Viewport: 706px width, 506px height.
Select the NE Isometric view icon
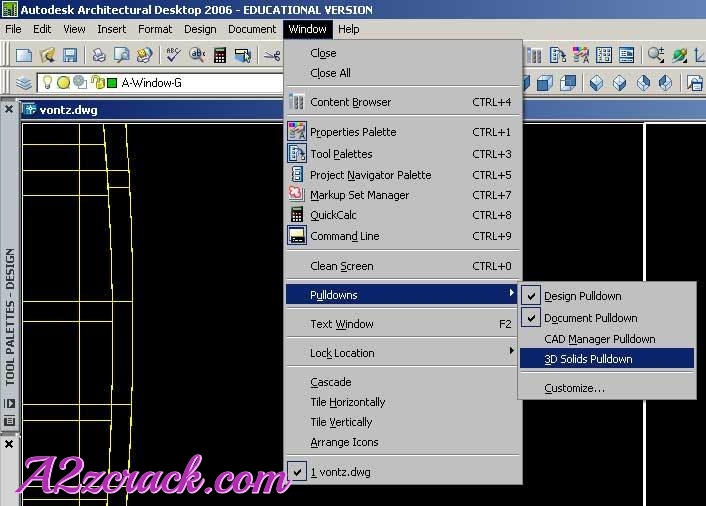coord(643,83)
